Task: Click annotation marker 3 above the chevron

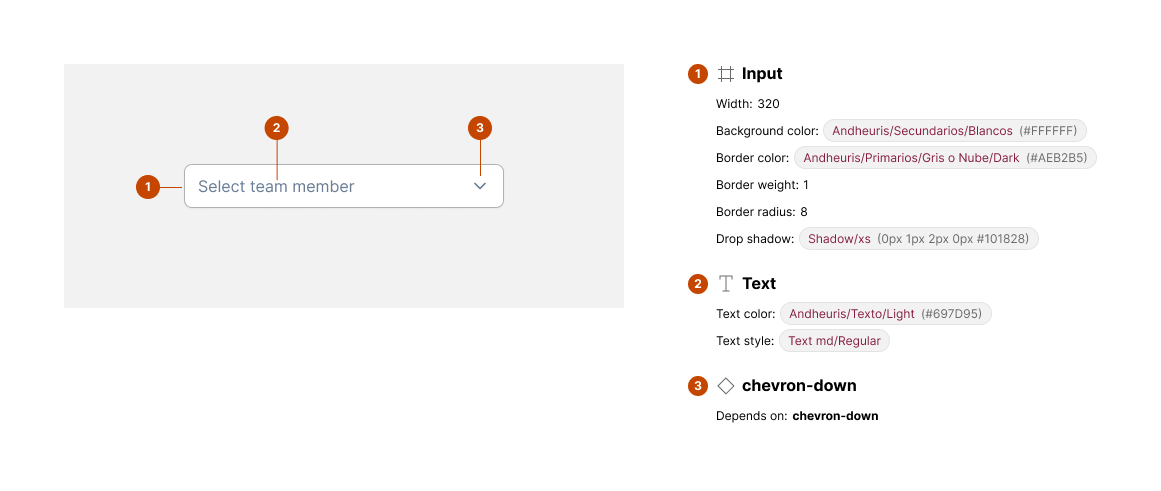Action: tap(480, 128)
